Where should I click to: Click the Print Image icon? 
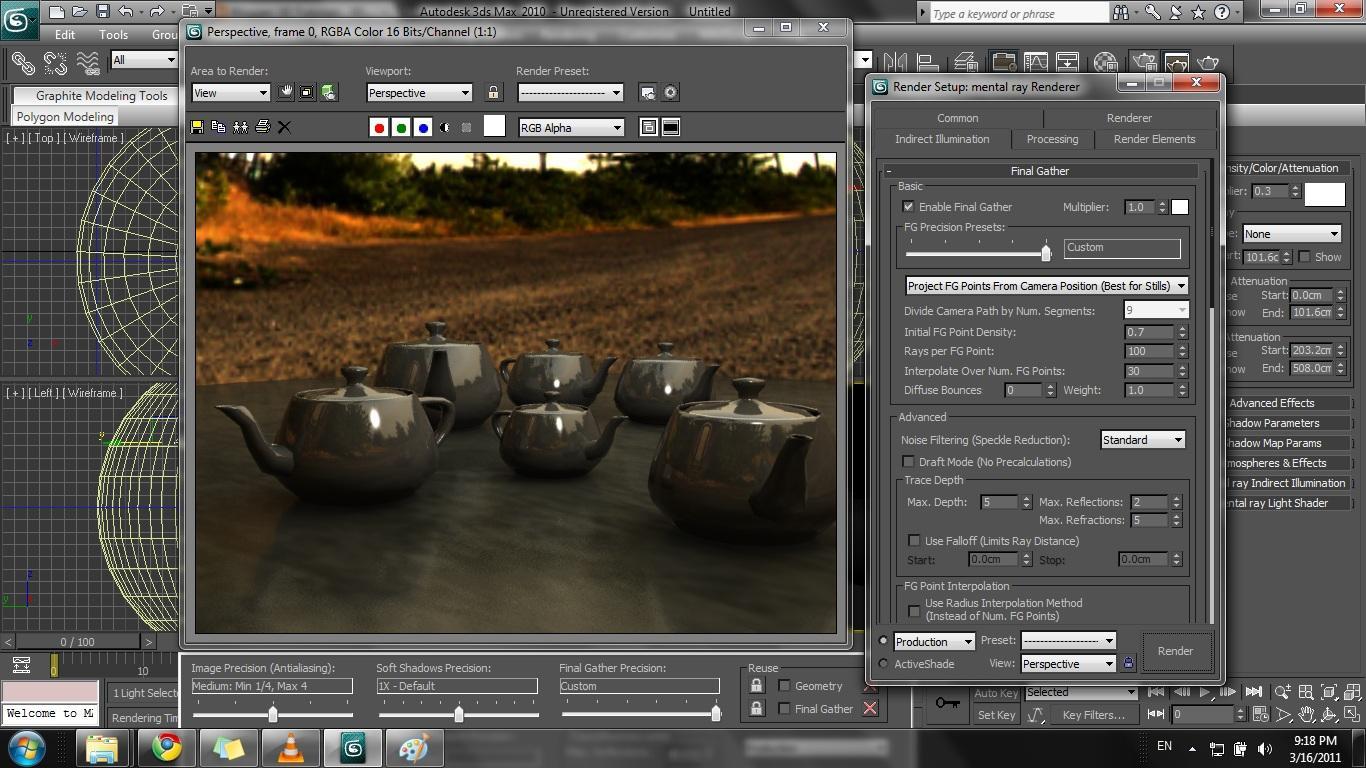(x=262, y=127)
